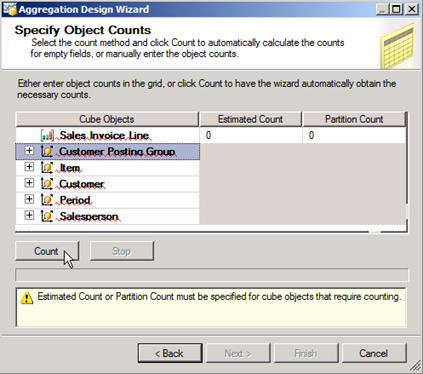Click the counting progress bar
423x374 pixels.
pyautogui.click(x=212, y=275)
